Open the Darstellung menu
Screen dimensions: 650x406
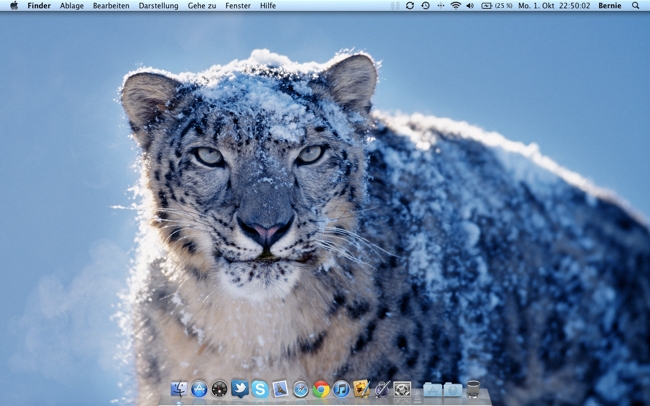(x=158, y=6)
